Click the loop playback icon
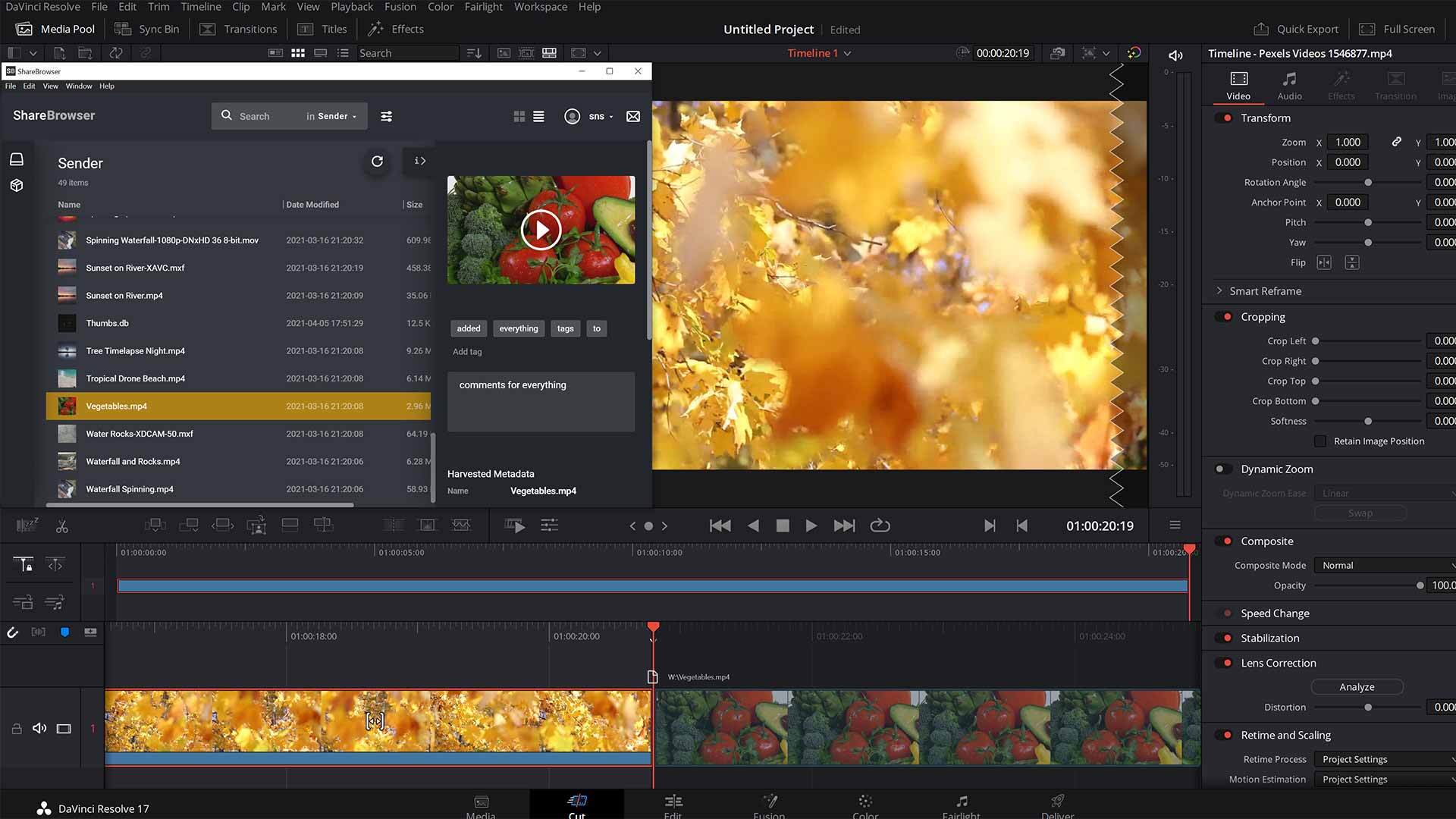1456x819 pixels. [x=880, y=526]
